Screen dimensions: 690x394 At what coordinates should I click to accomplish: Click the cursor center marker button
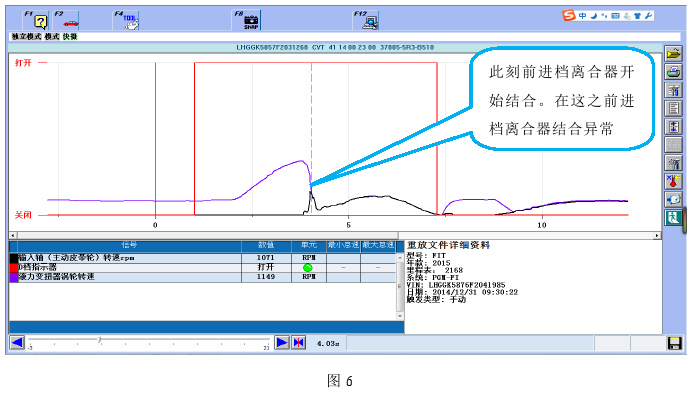tap(298, 342)
